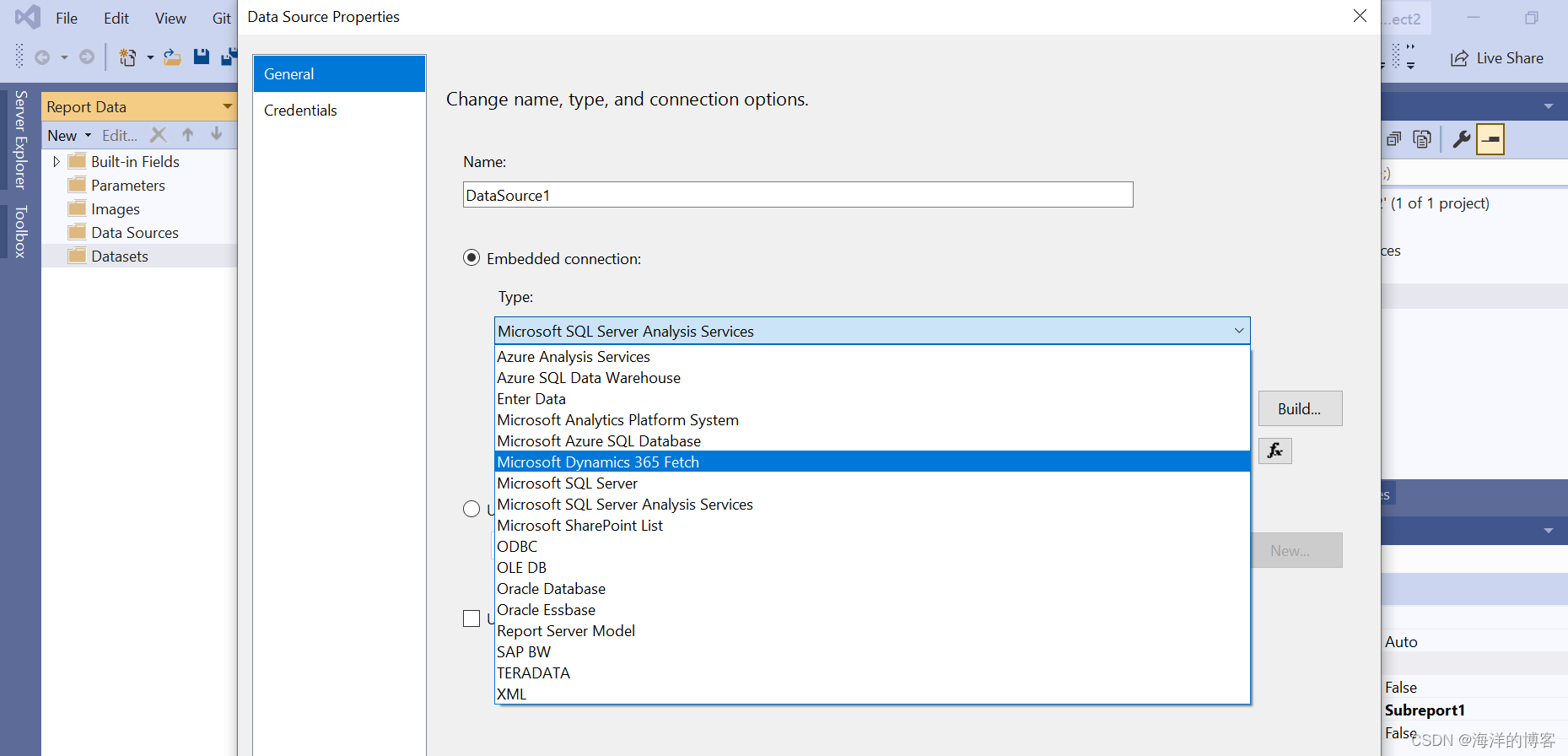Open the New Project dropdown arrow in toolbar
Viewport: 1568px width, 756px height.
click(x=150, y=57)
